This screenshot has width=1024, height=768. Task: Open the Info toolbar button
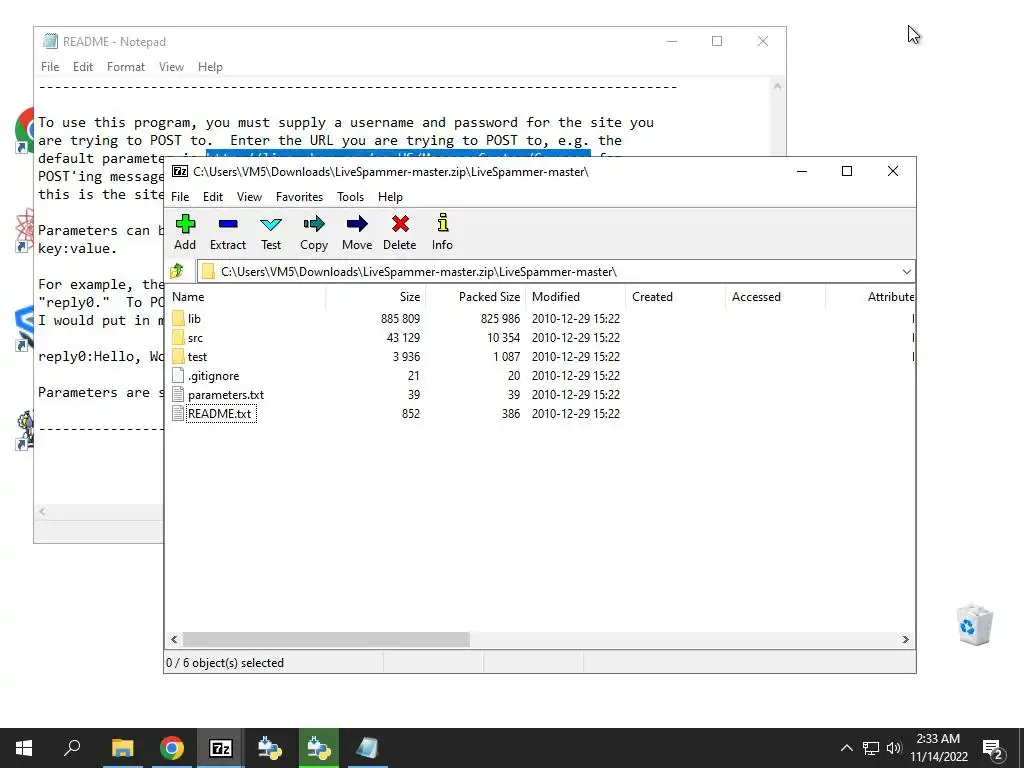[443, 223]
